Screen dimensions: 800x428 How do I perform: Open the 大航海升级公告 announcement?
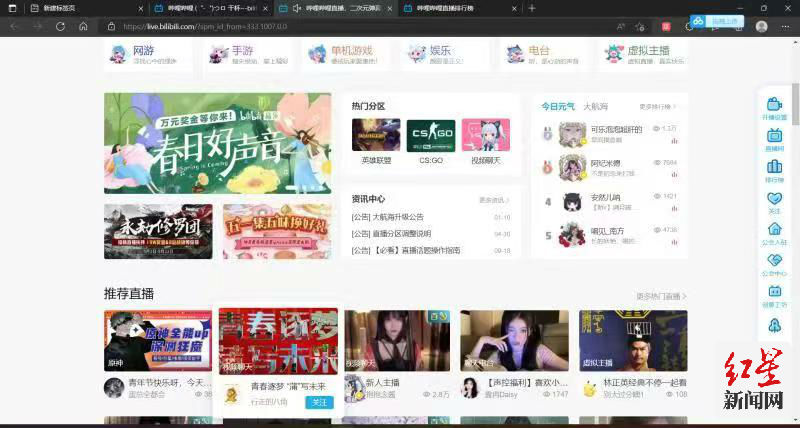(388, 217)
